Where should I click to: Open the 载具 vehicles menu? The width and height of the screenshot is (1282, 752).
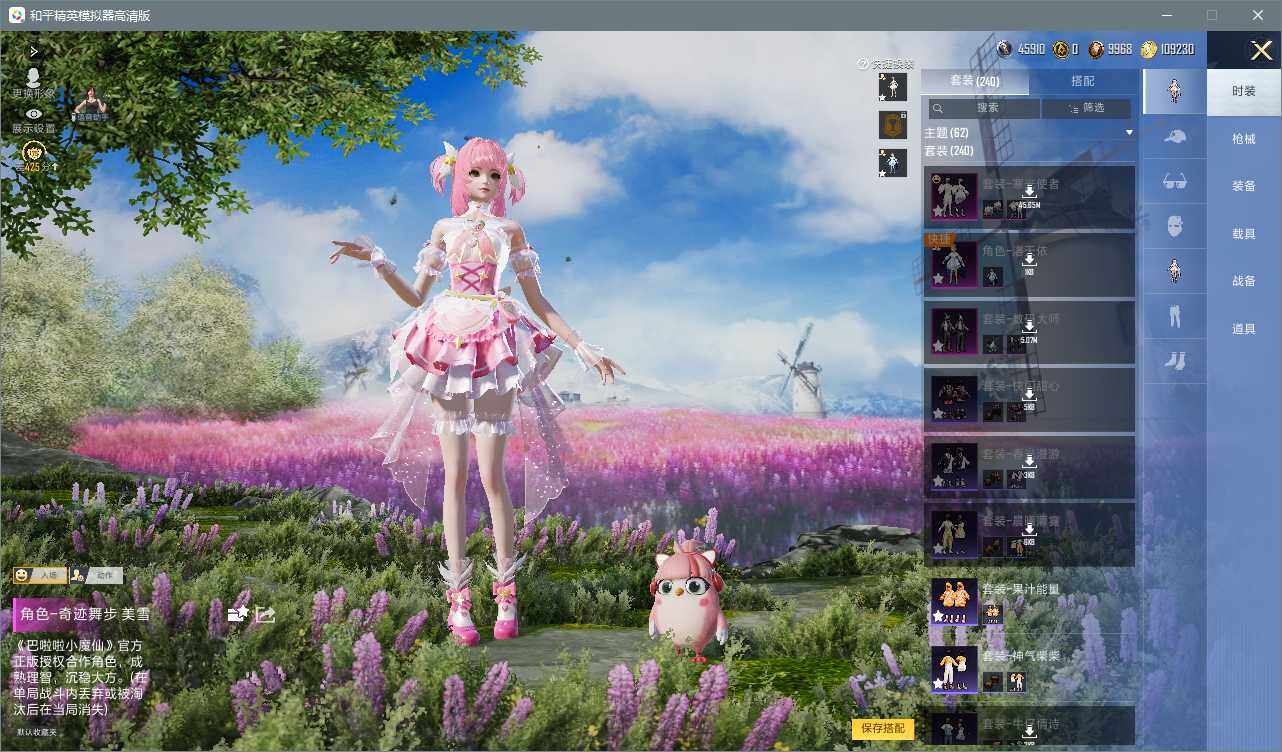(x=1244, y=234)
